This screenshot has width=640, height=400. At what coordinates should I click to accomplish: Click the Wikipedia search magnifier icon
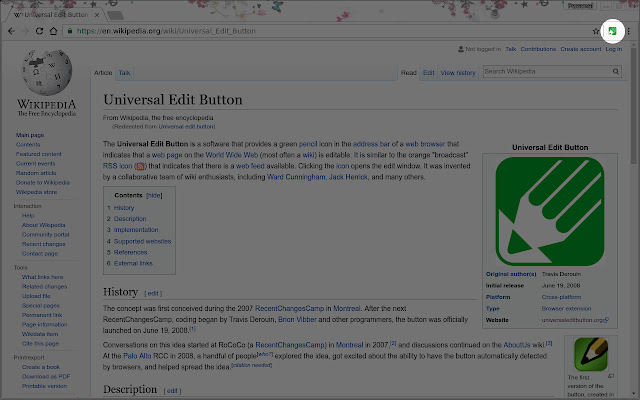(x=616, y=71)
